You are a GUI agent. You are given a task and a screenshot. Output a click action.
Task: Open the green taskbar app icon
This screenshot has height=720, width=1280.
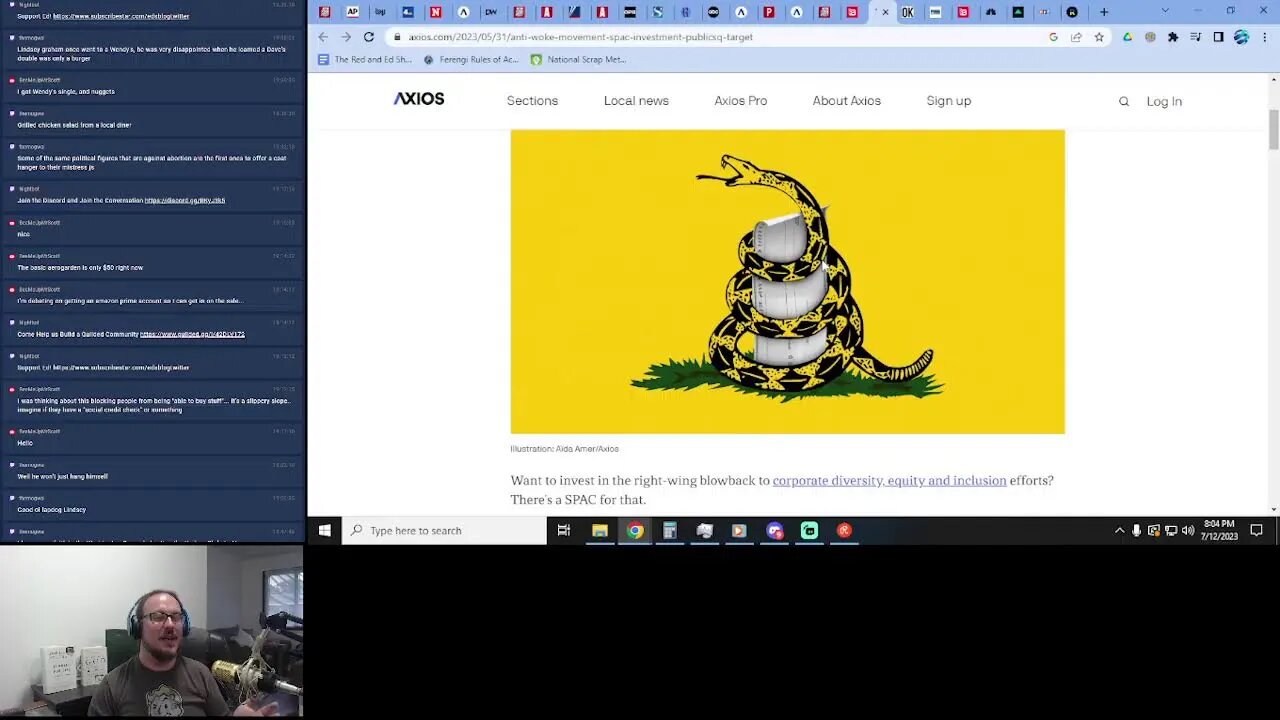pos(809,531)
